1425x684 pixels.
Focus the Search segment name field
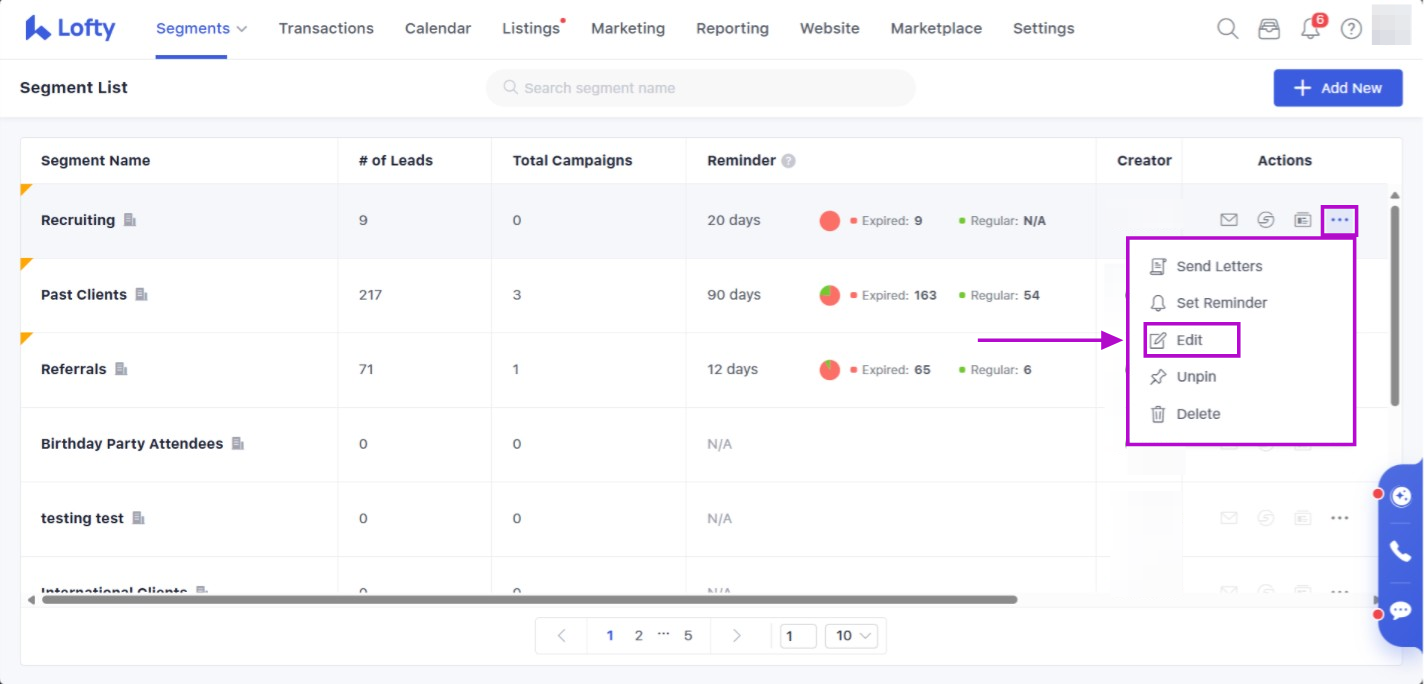pyautogui.click(x=700, y=88)
